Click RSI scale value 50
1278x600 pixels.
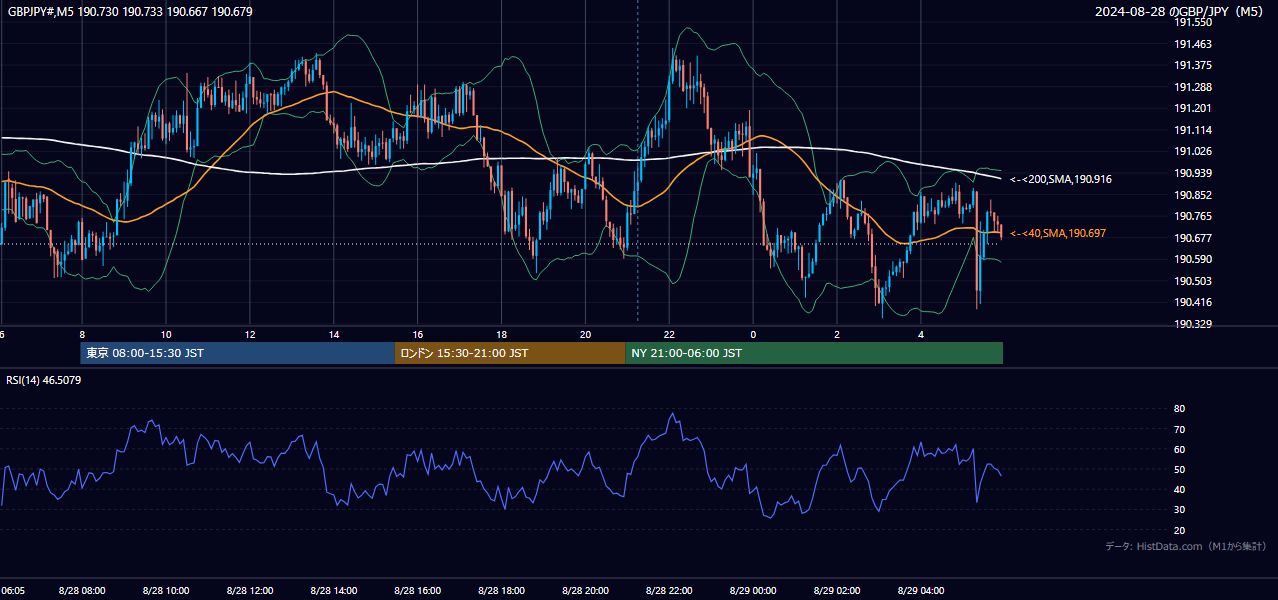1179,469
